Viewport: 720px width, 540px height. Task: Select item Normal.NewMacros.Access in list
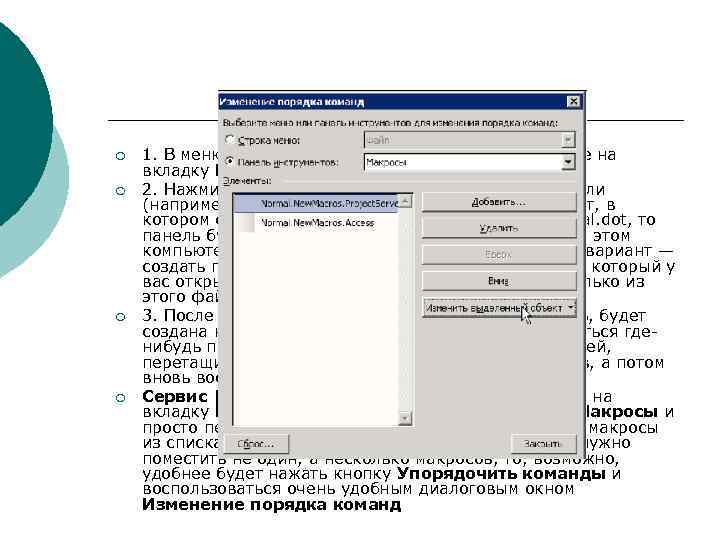tap(317, 223)
